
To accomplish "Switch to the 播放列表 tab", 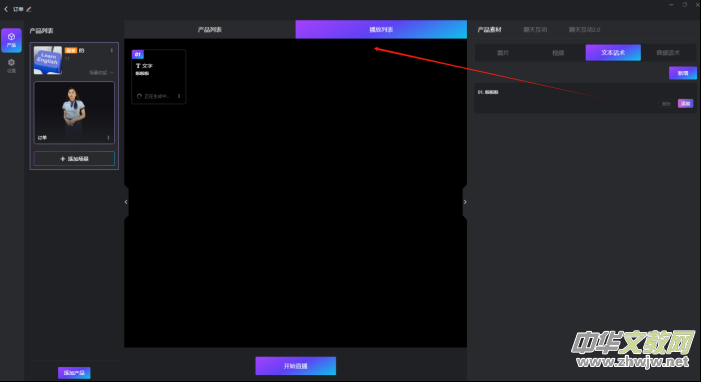I will tap(381, 30).
